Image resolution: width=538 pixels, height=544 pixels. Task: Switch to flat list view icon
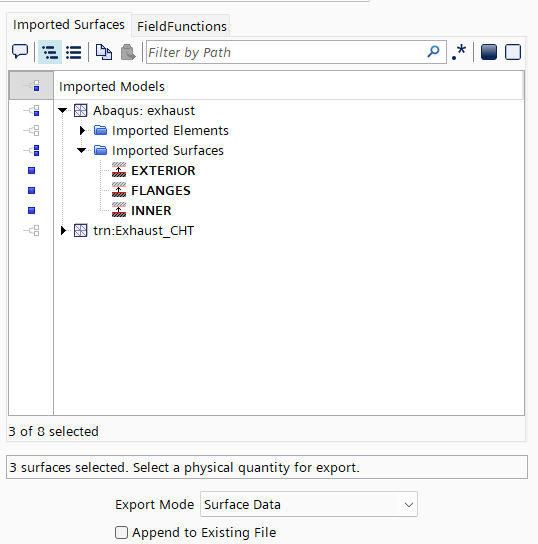[74, 52]
